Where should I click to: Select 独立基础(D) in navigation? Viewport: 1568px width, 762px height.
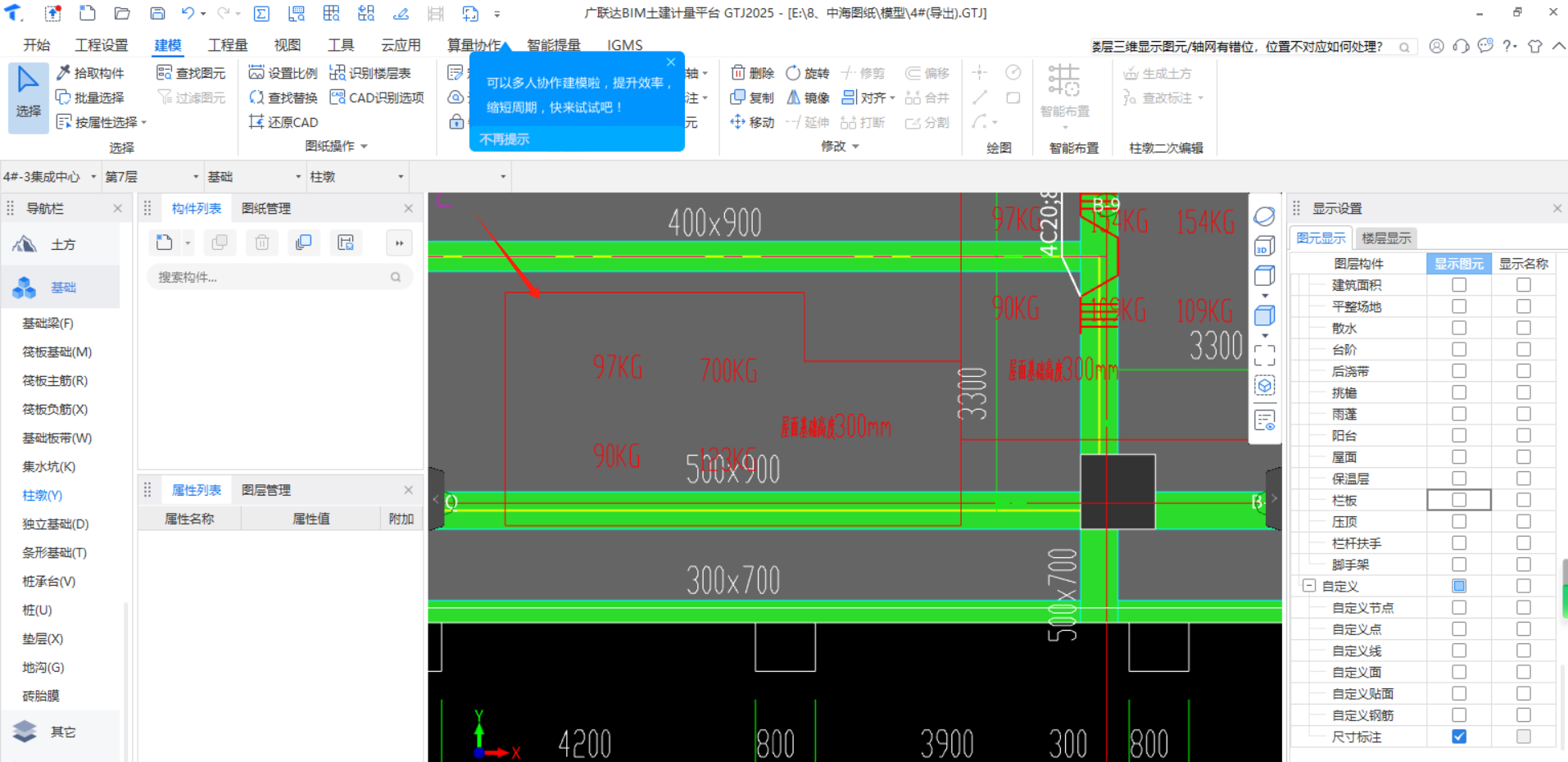click(x=55, y=524)
